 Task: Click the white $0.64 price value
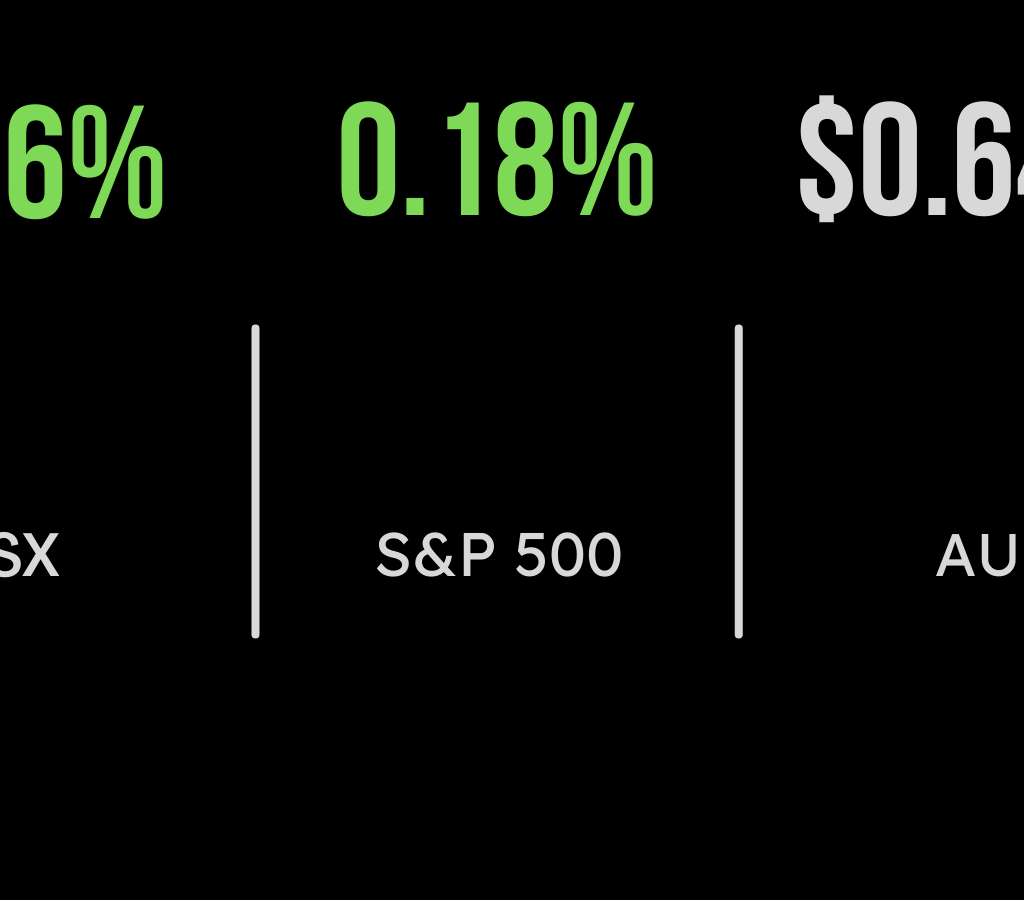pos(910,162)
